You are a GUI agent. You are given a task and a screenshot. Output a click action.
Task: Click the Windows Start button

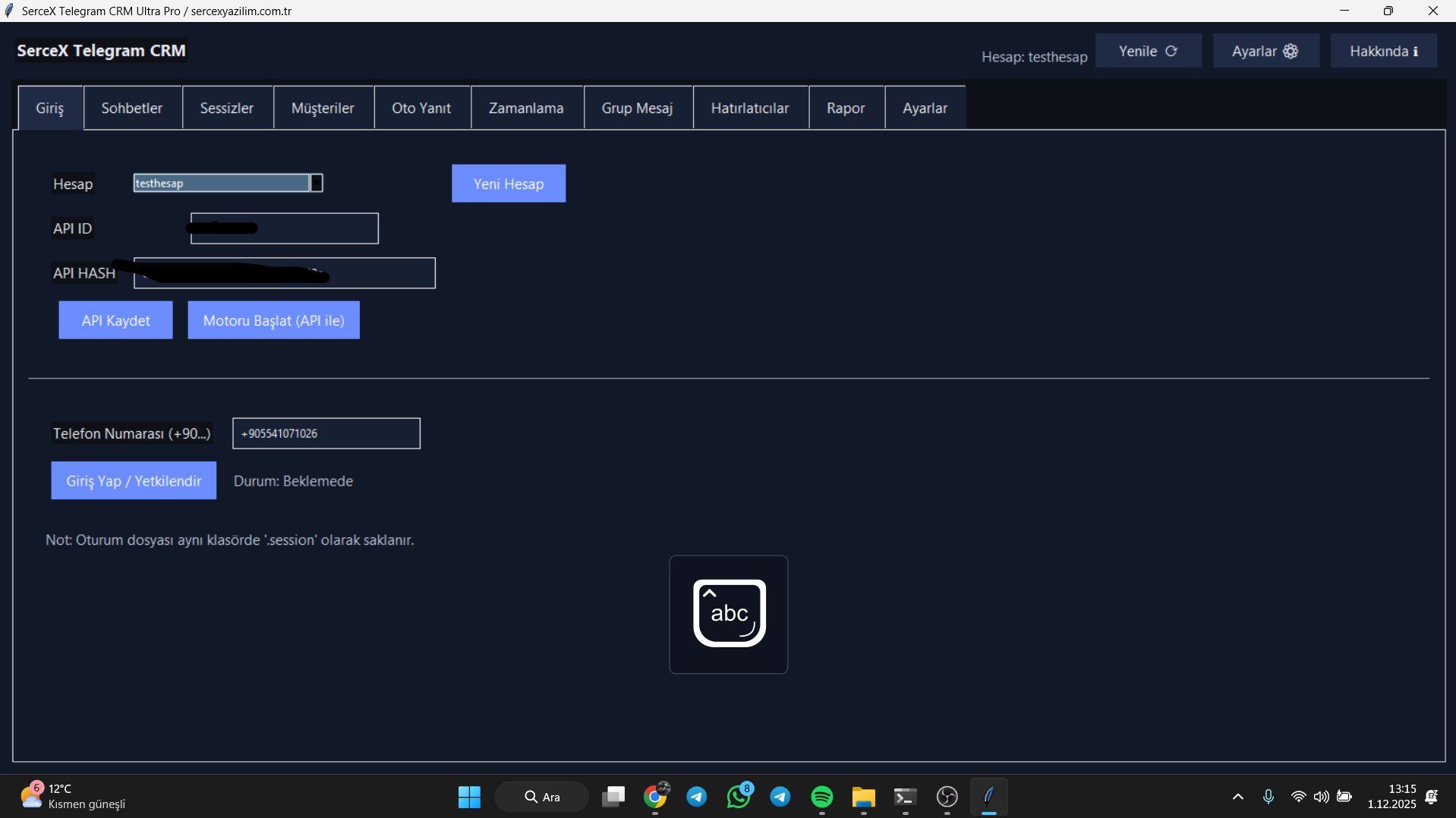point(469,797)
